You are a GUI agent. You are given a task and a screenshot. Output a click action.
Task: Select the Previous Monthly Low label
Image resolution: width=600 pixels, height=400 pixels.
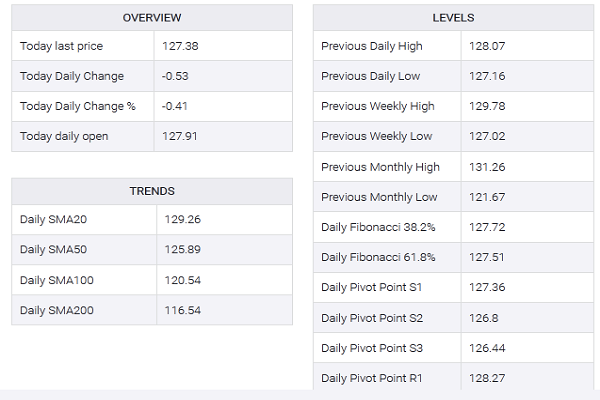[x=379, y=197]
